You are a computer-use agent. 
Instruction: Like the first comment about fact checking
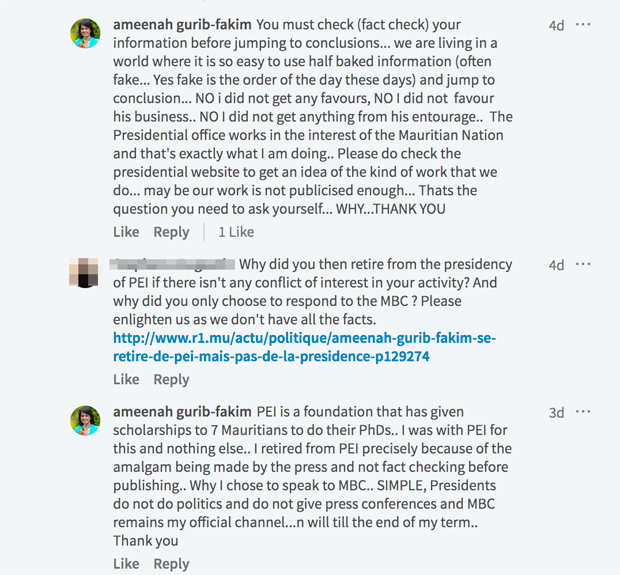pos(126,232)
